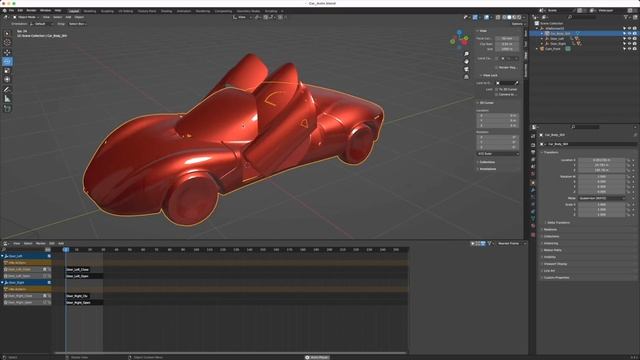Switch to the Animation workspace tab
The image size is (640, 360).
pos(184,11)
